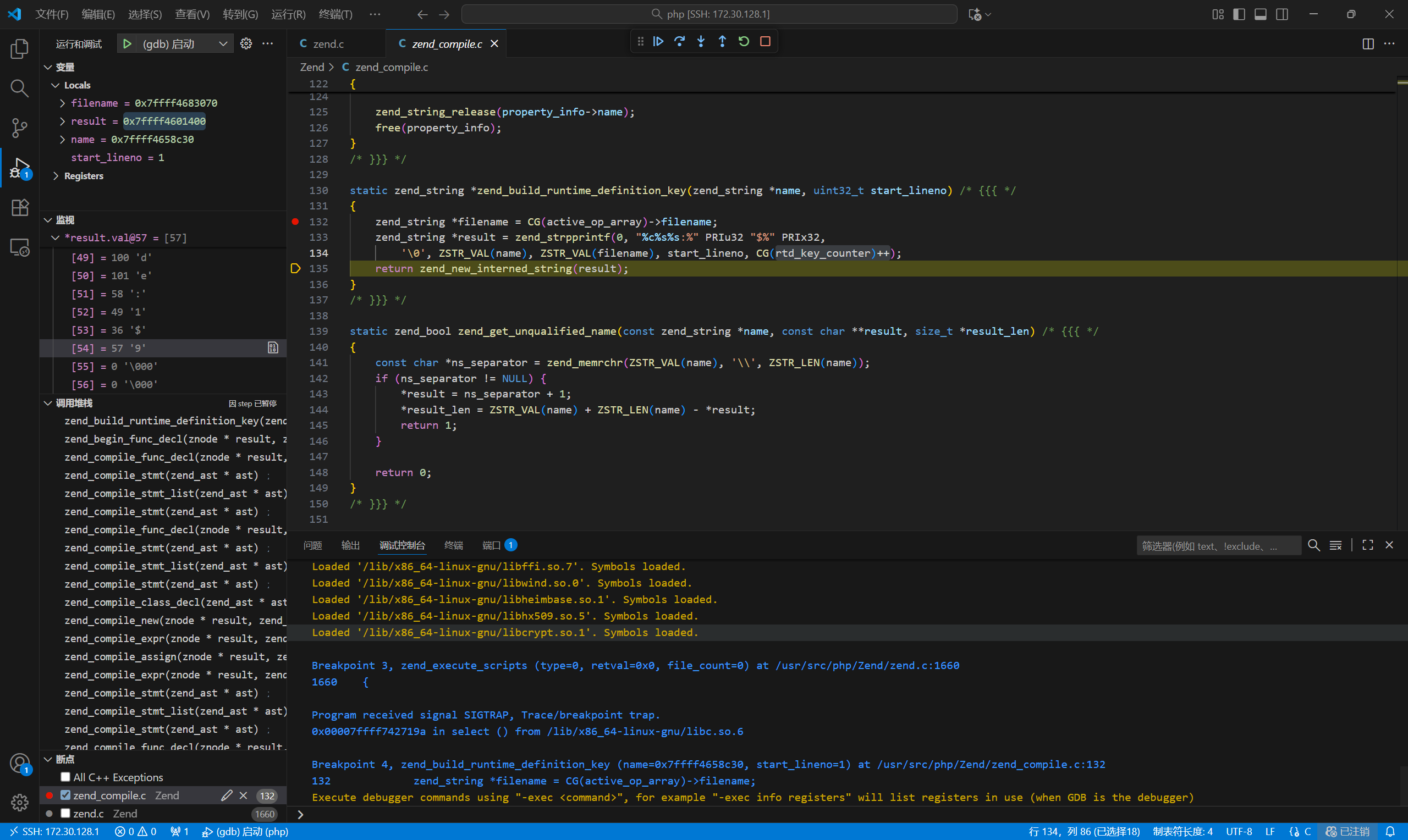
Task: Click the debug Continue button
Action: coord(658,41)
